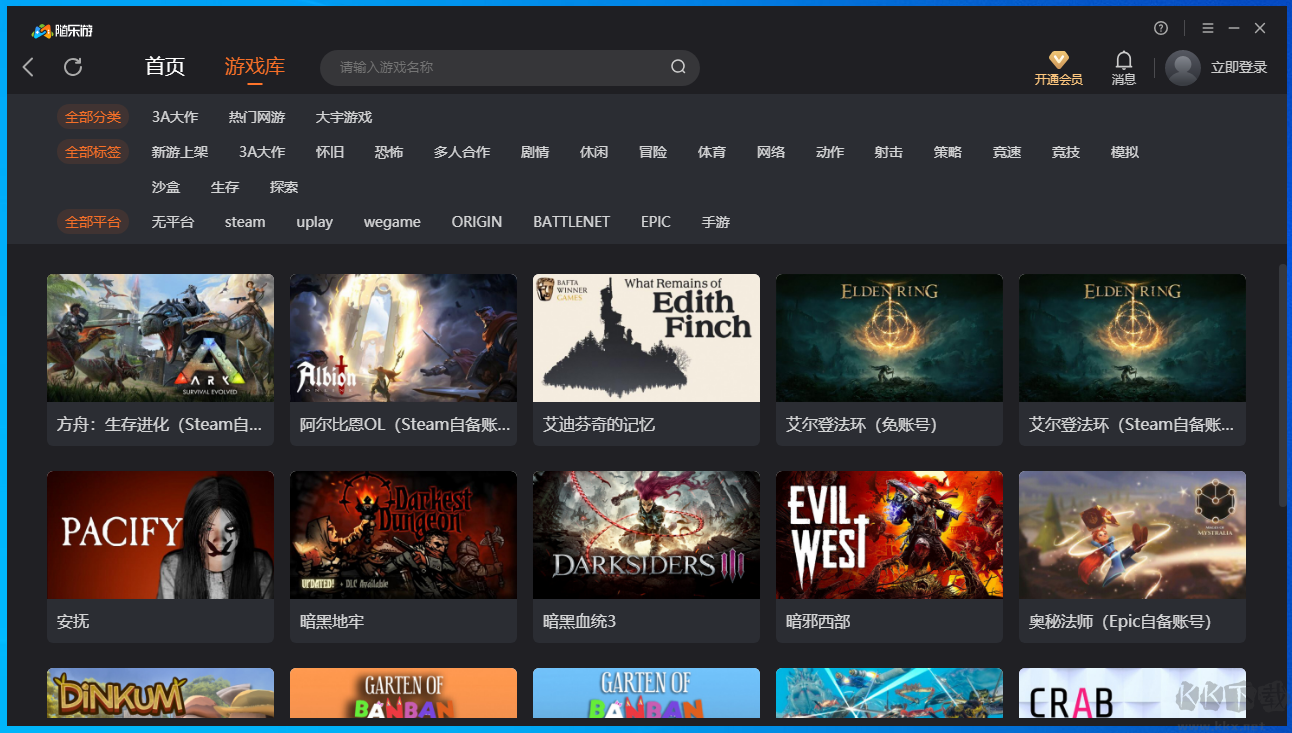Click the user avatar icon
Screen dimensions: 1292x733
pos(1182,67)
